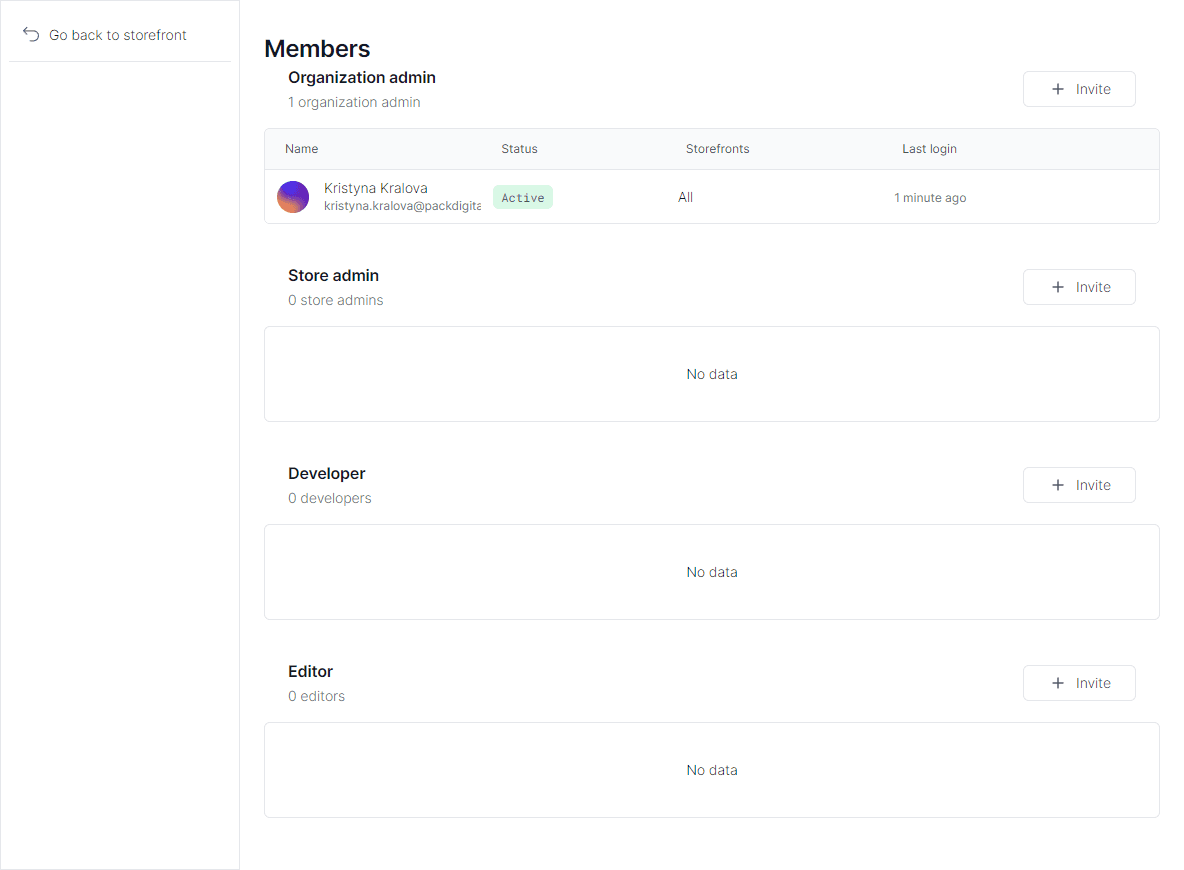Click the Organization admin section title
The height and width of the screenshot is (870, 1184).
[x=362, y=78]
